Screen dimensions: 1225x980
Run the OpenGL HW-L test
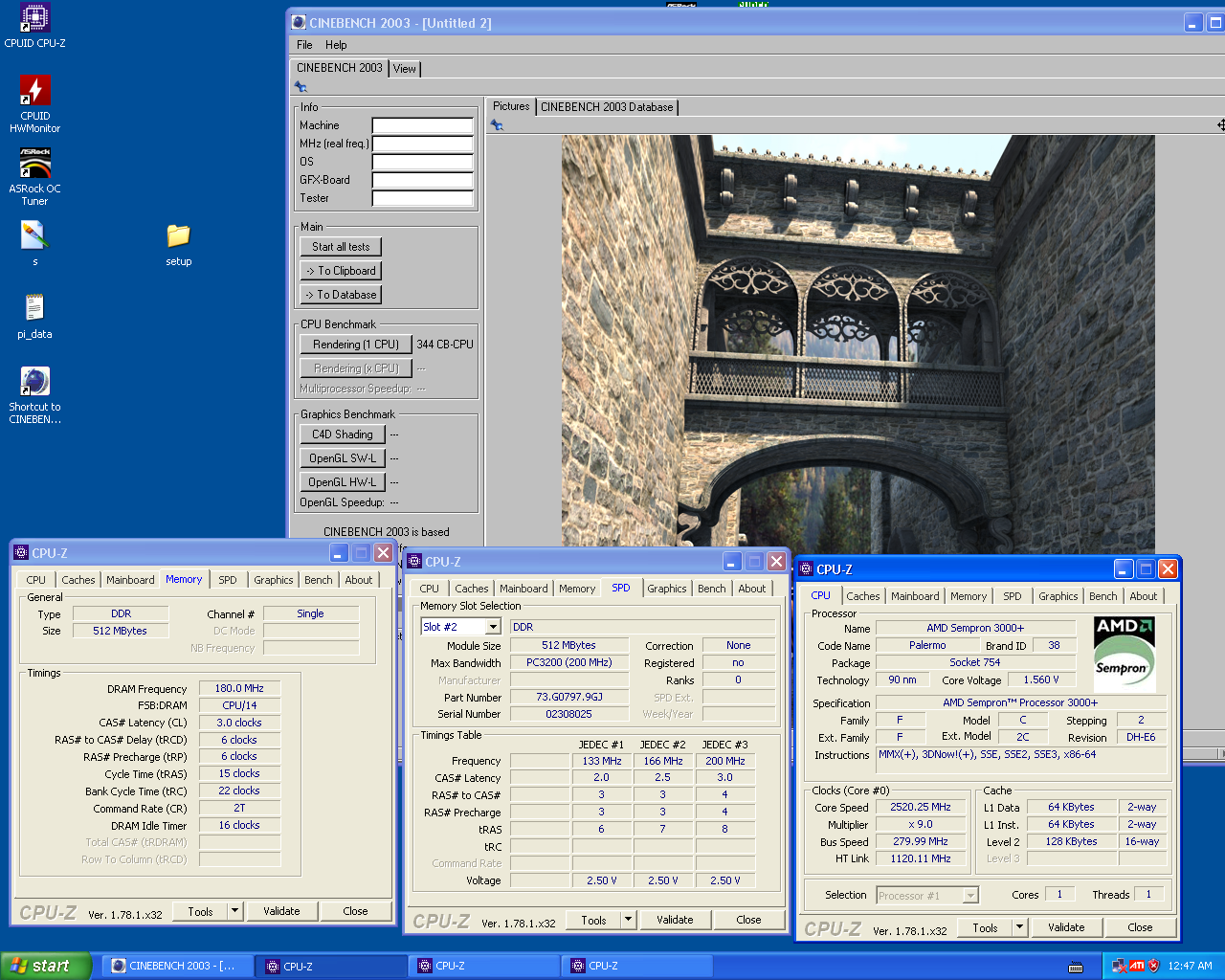343,482
